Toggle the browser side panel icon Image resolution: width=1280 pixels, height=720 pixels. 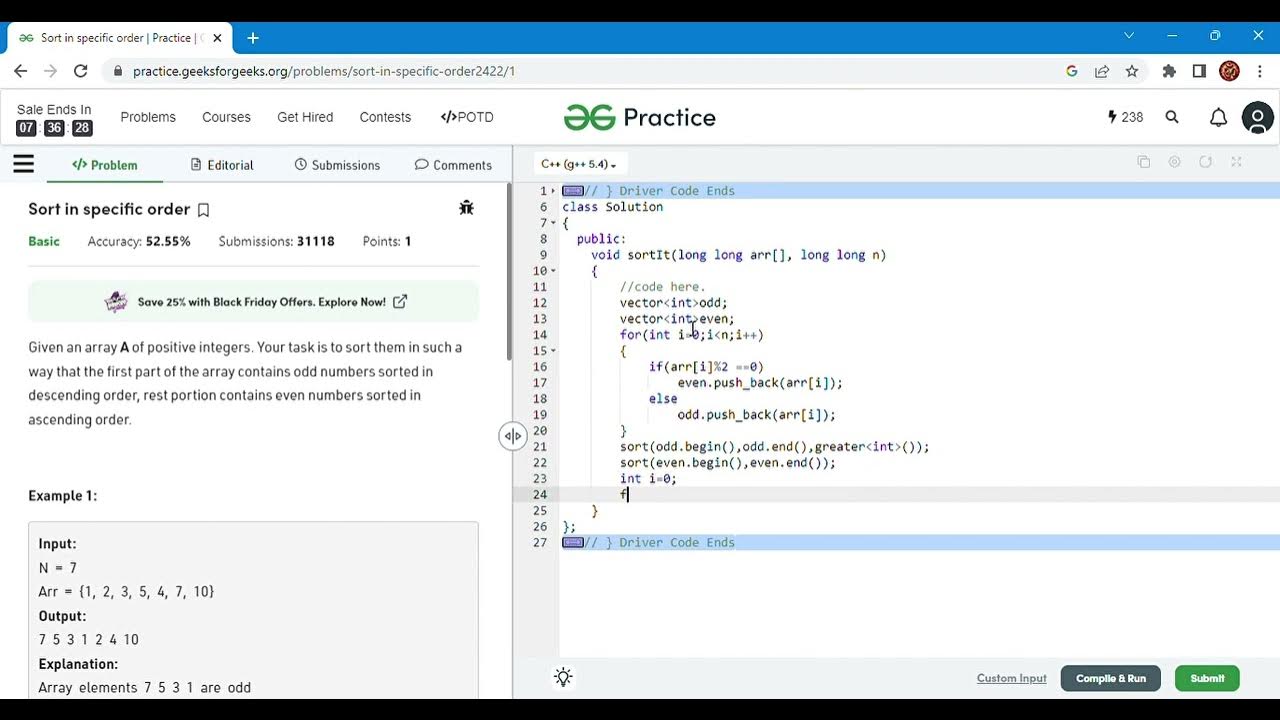pos(1199,71)
